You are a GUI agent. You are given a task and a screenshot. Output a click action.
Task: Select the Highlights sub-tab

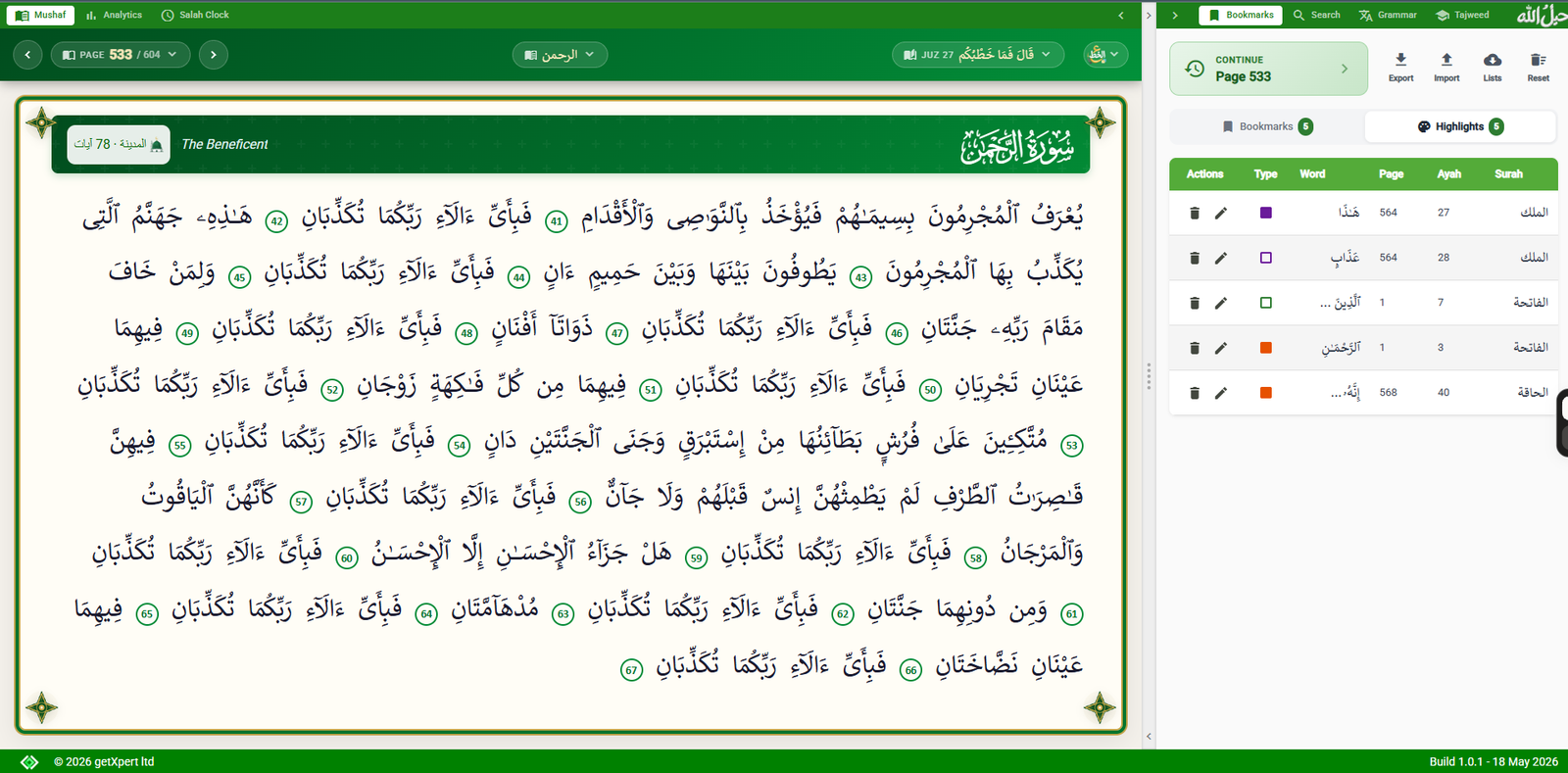[1460, 126]
